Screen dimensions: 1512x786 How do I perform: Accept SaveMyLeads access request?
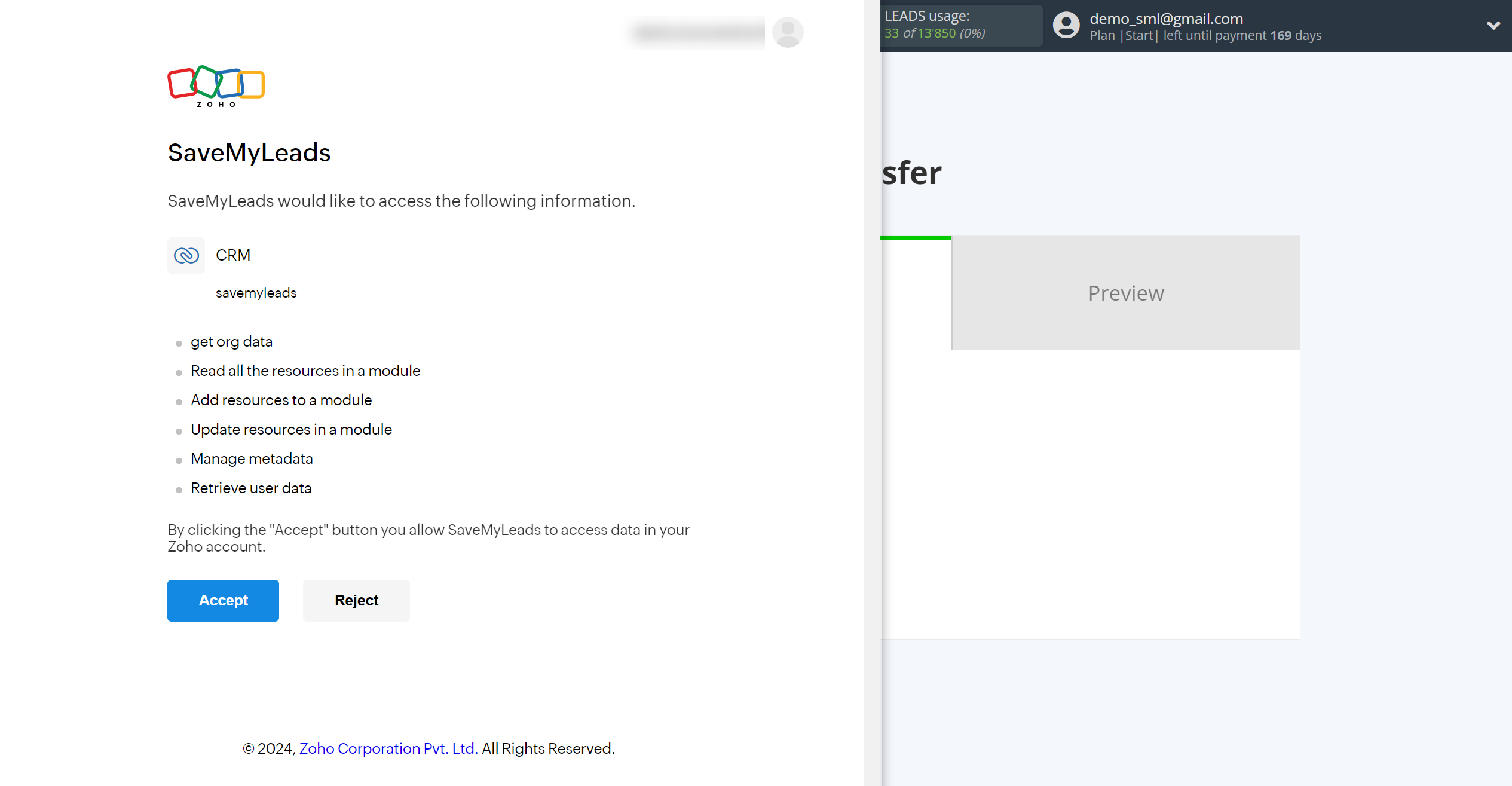(x=223, y=600)
